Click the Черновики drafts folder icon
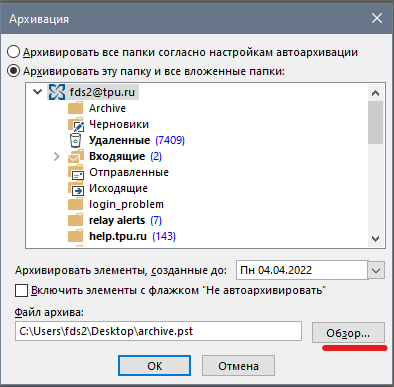The image size is (394, 387). [76, 124]
